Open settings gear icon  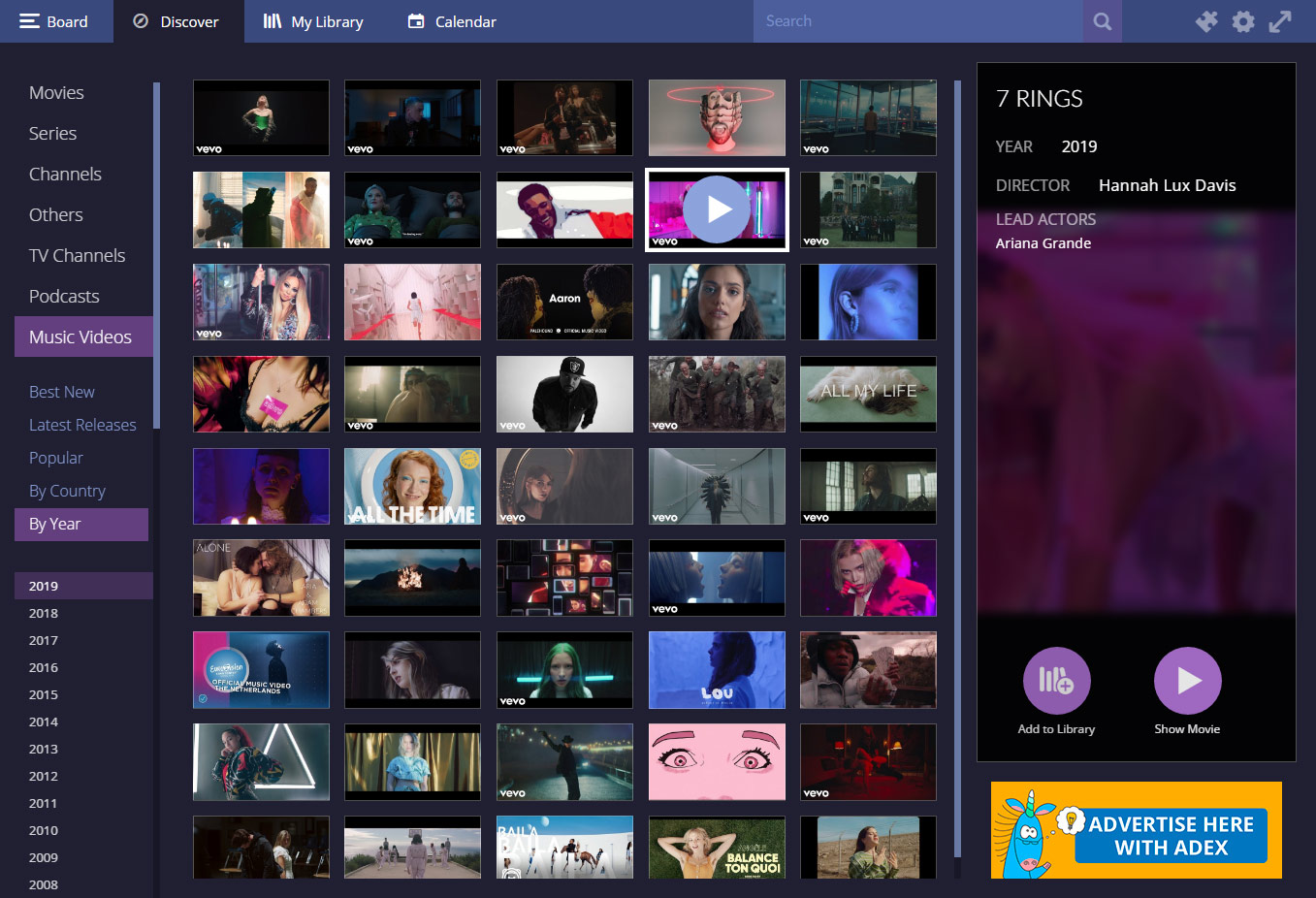pyautogui.click(x=1243, y=21)
